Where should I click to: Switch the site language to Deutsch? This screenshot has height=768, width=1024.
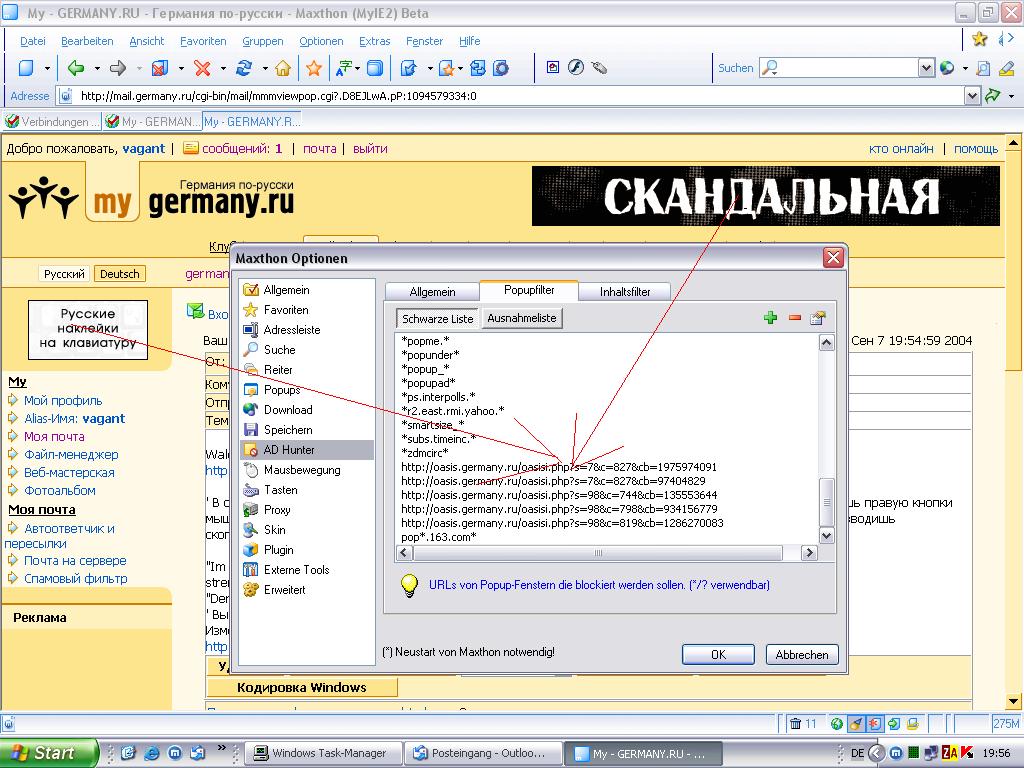(x=120, y=274)
